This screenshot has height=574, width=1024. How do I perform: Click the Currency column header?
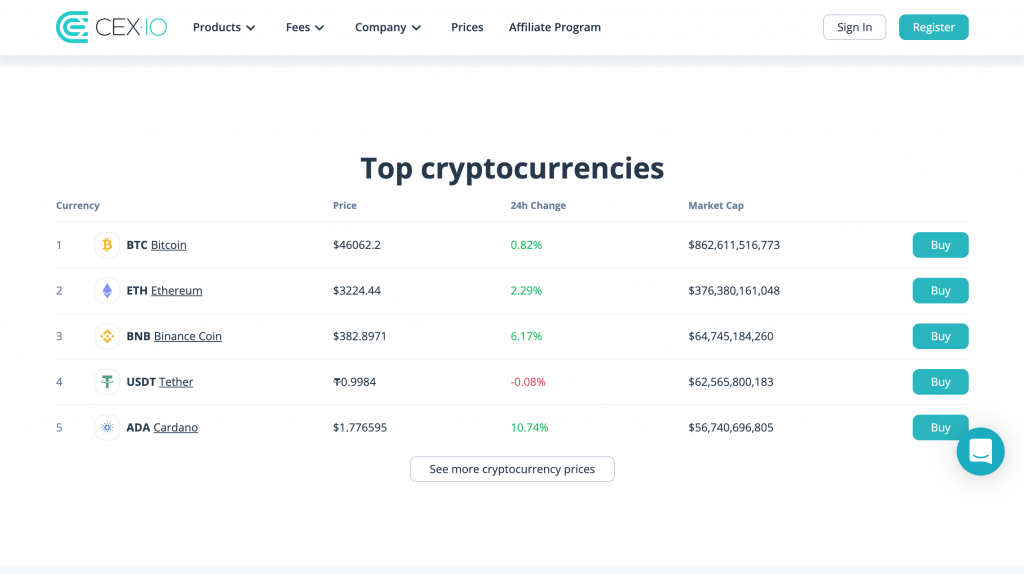coord(78,205)
